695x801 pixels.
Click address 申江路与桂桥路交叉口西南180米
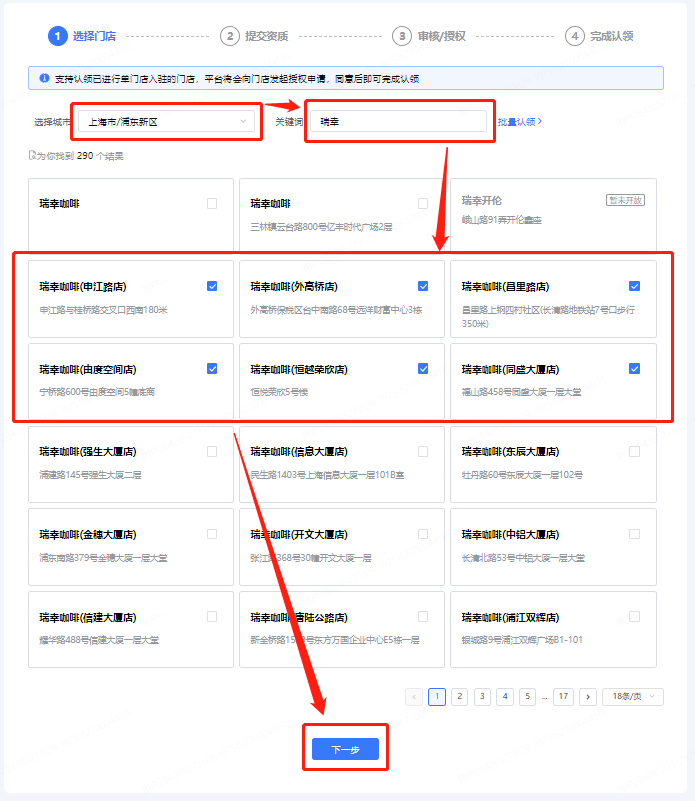tap(103, 310)
